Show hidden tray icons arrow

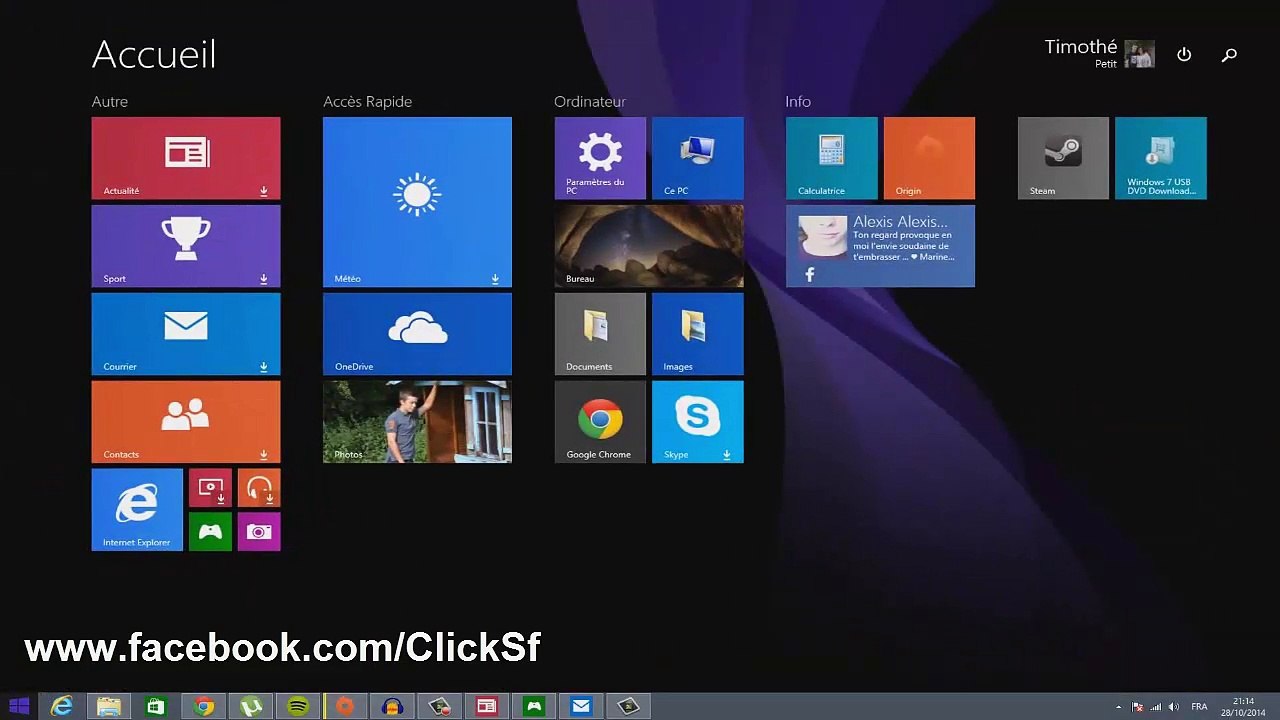[1119, 707]
